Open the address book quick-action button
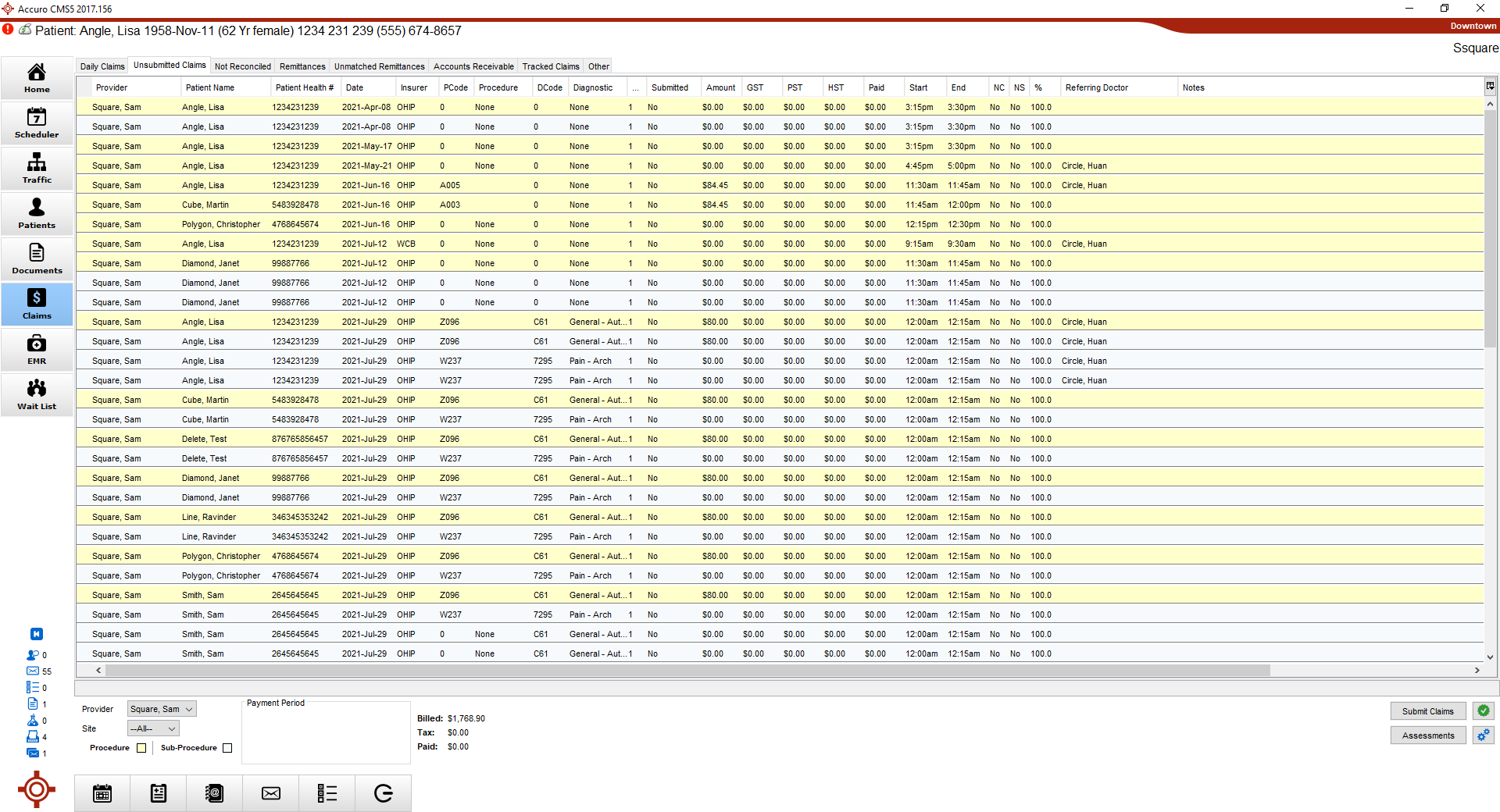Viewport: 1500px width, 812px height. click(215, 793)
